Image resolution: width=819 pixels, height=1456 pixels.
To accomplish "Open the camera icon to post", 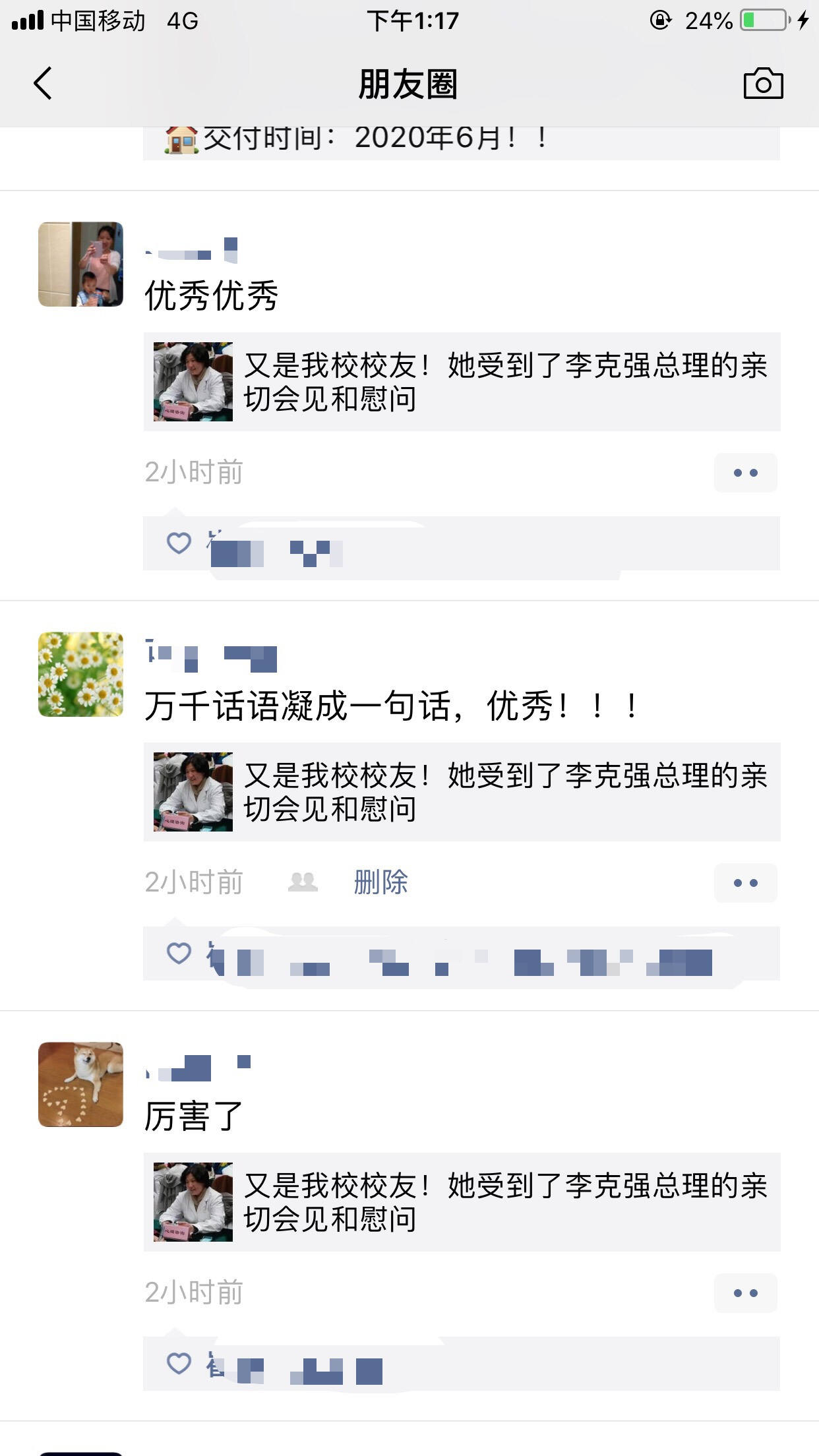I will (x=763, y=84).
